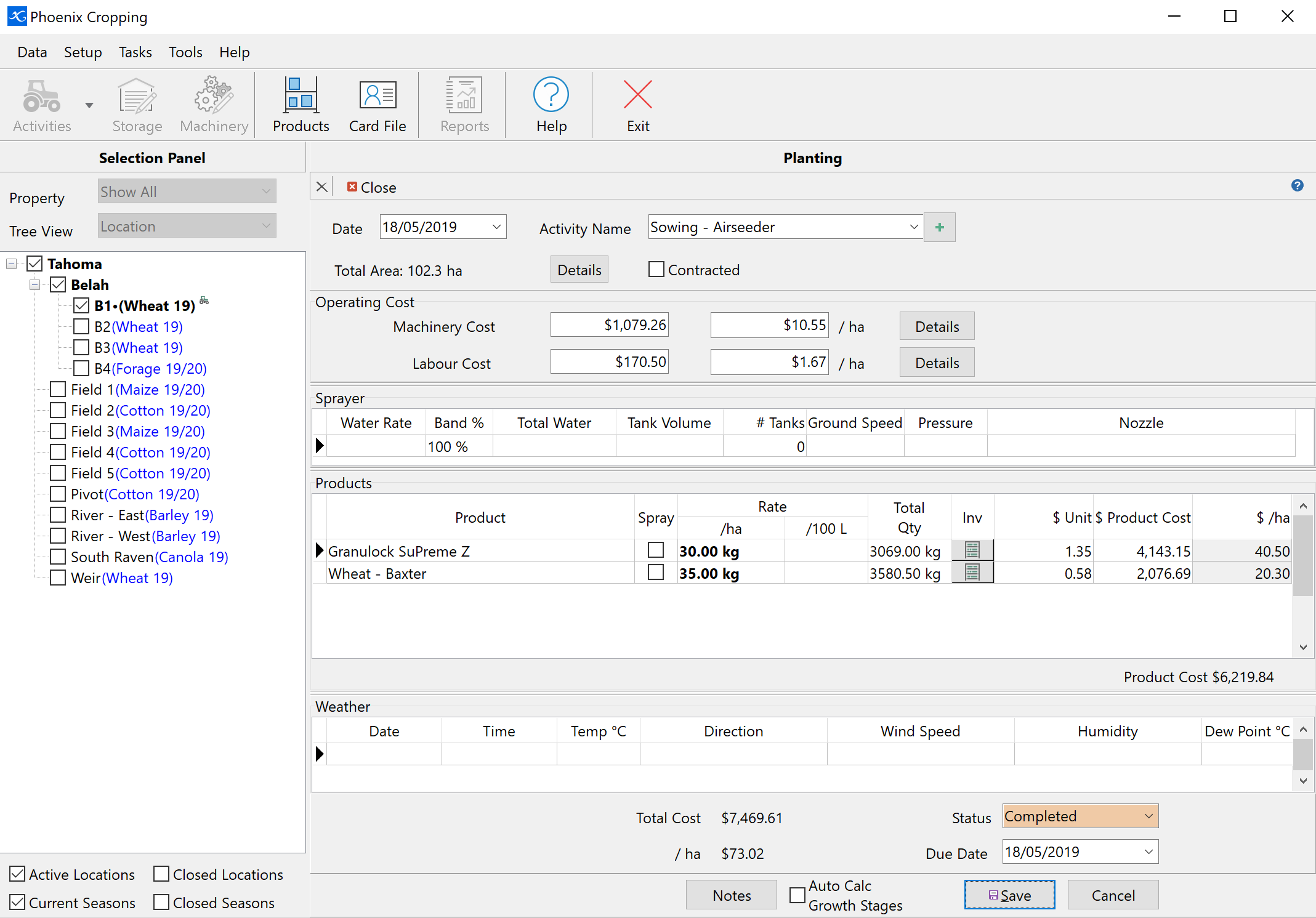1316x918 pixels.
Task: Open the Help menu
Action: 235,52
